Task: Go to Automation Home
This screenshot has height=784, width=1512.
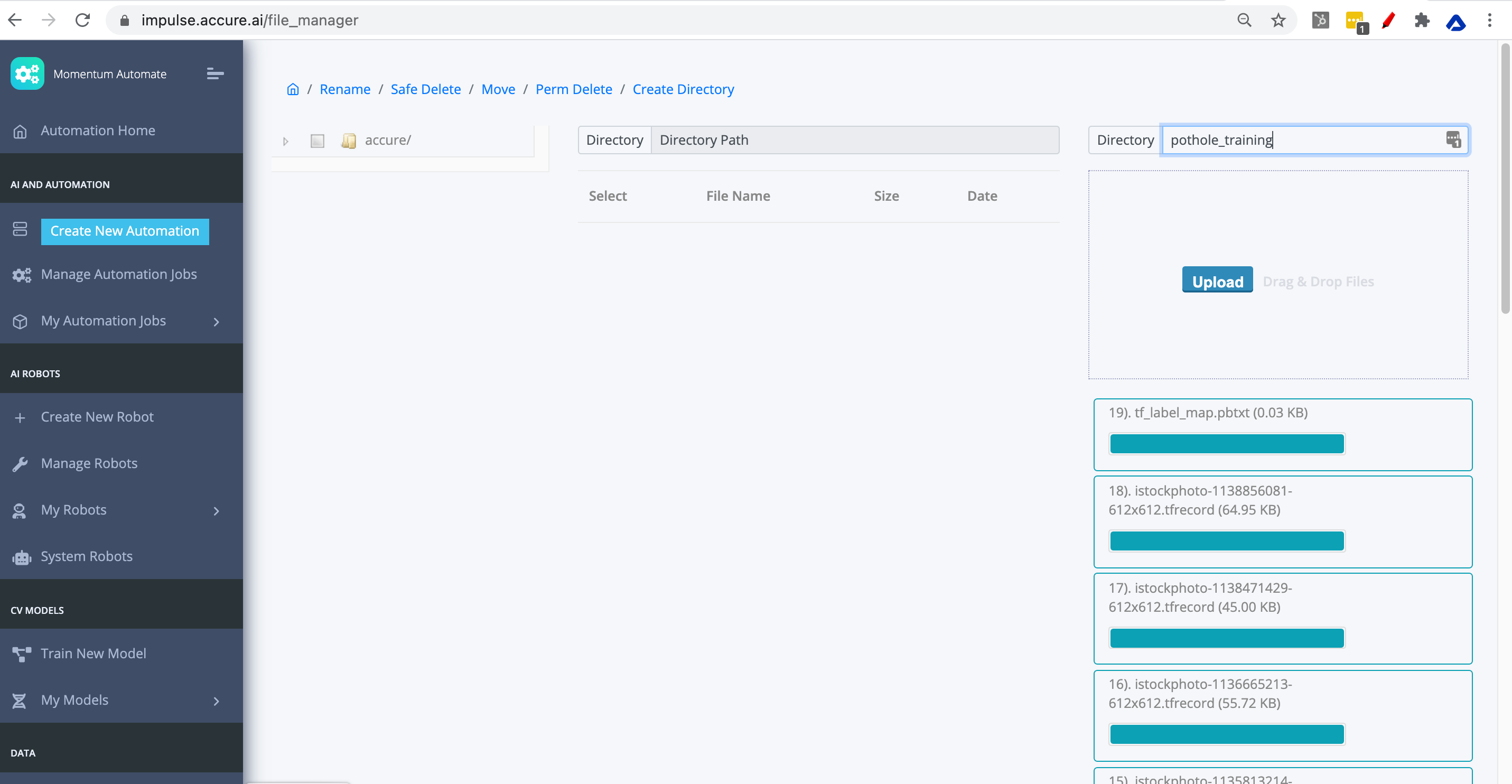Action: pyautogui.click(x=97, y=130)
